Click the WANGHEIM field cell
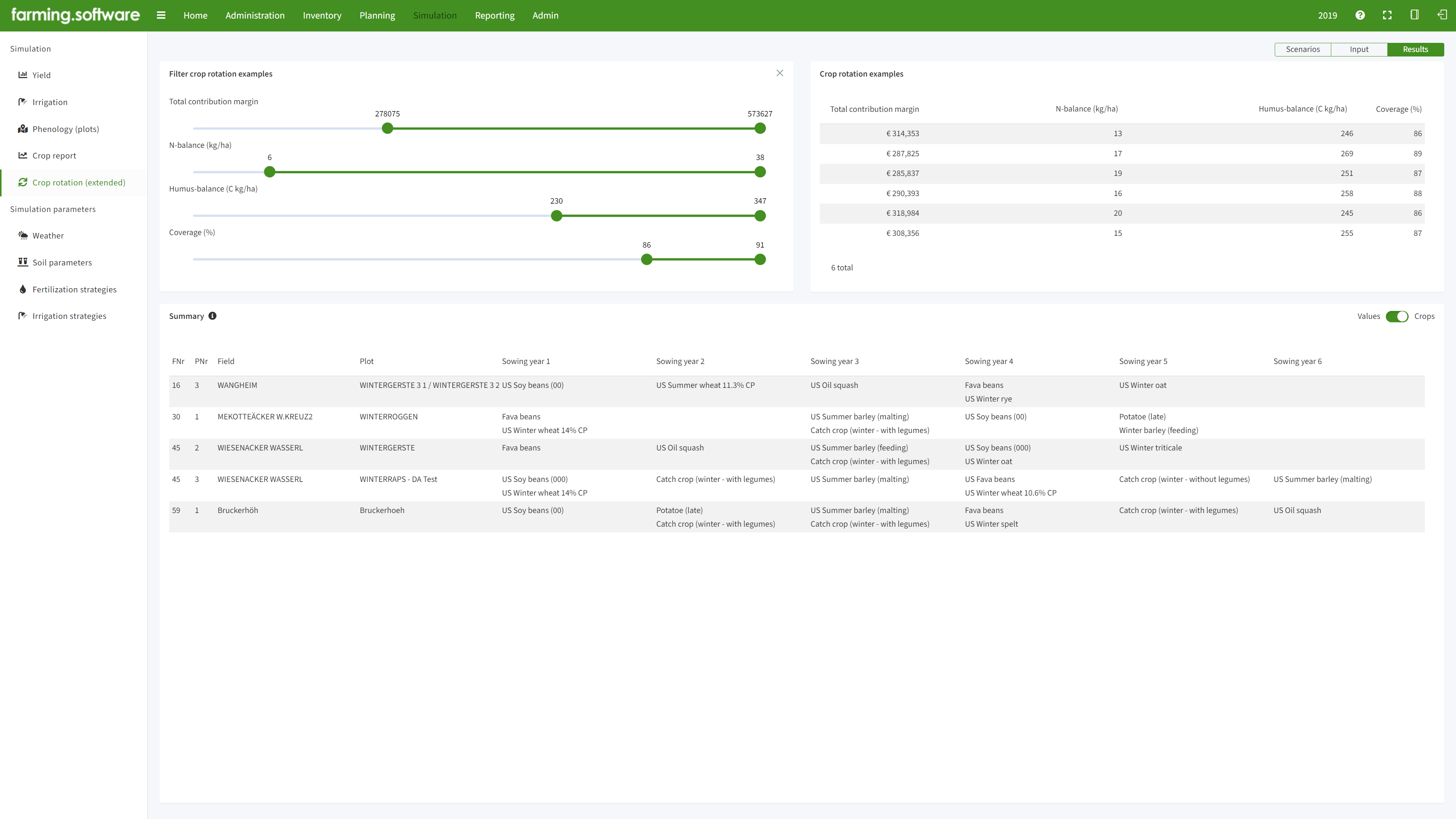 pos(237,385)
